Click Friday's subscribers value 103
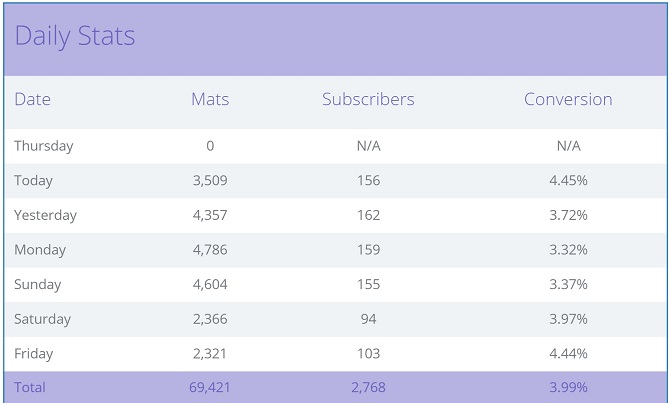 tap(368, 353)
